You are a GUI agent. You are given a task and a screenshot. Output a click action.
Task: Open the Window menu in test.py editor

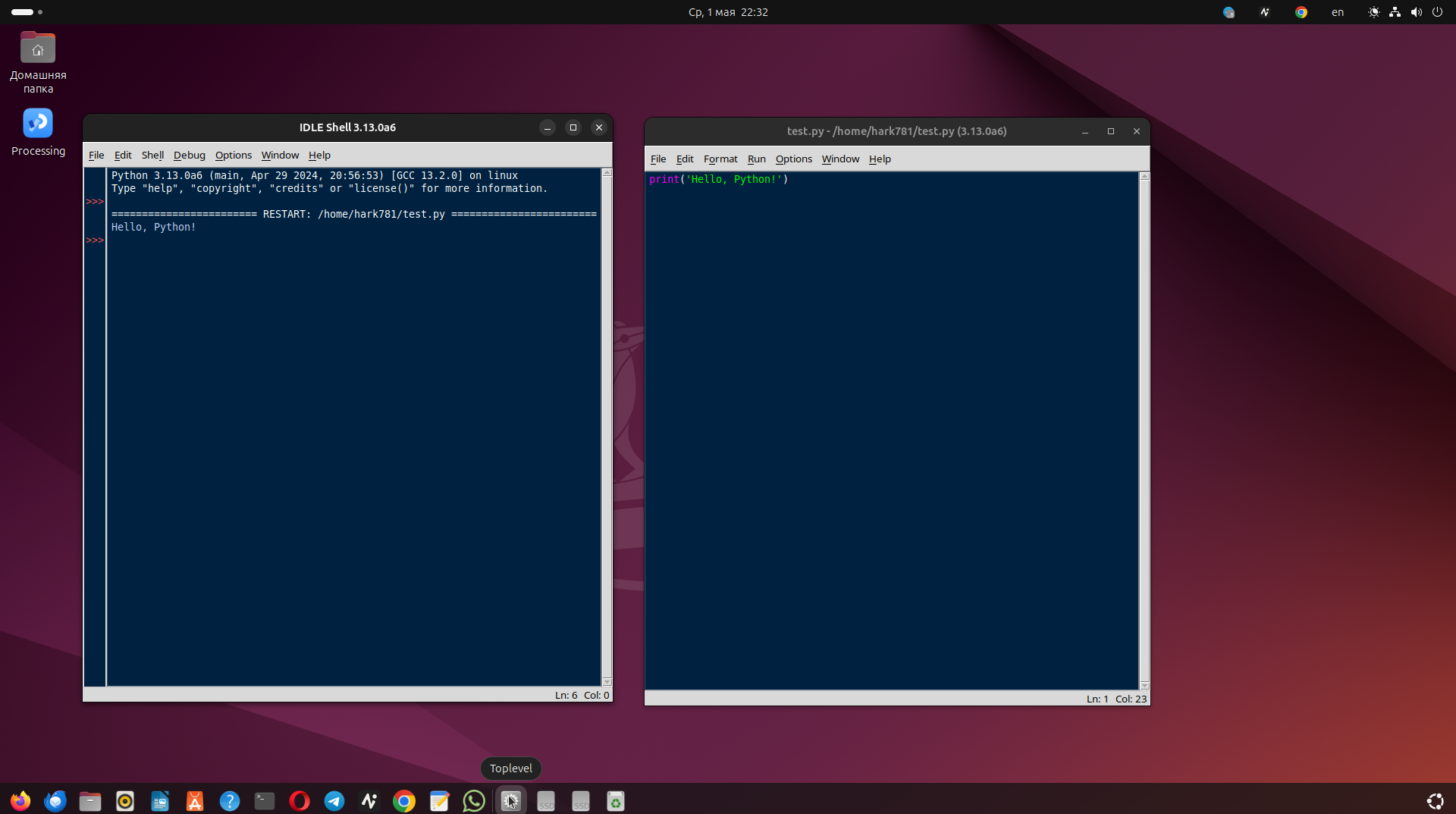841,159
